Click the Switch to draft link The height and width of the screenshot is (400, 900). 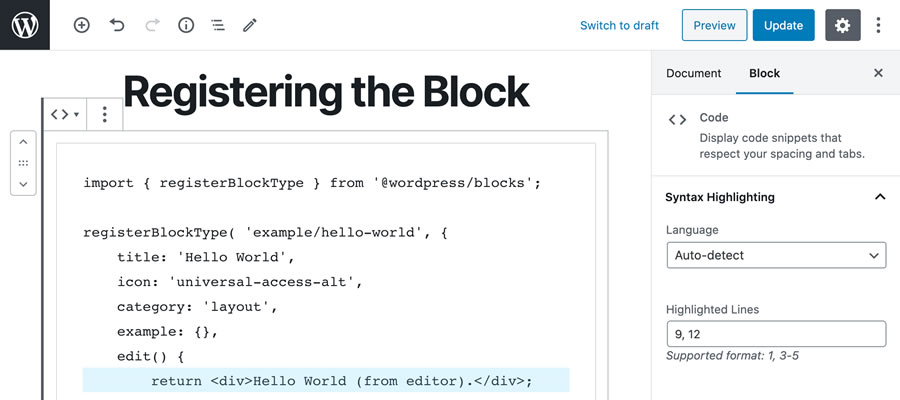click(x=619, y=25)
